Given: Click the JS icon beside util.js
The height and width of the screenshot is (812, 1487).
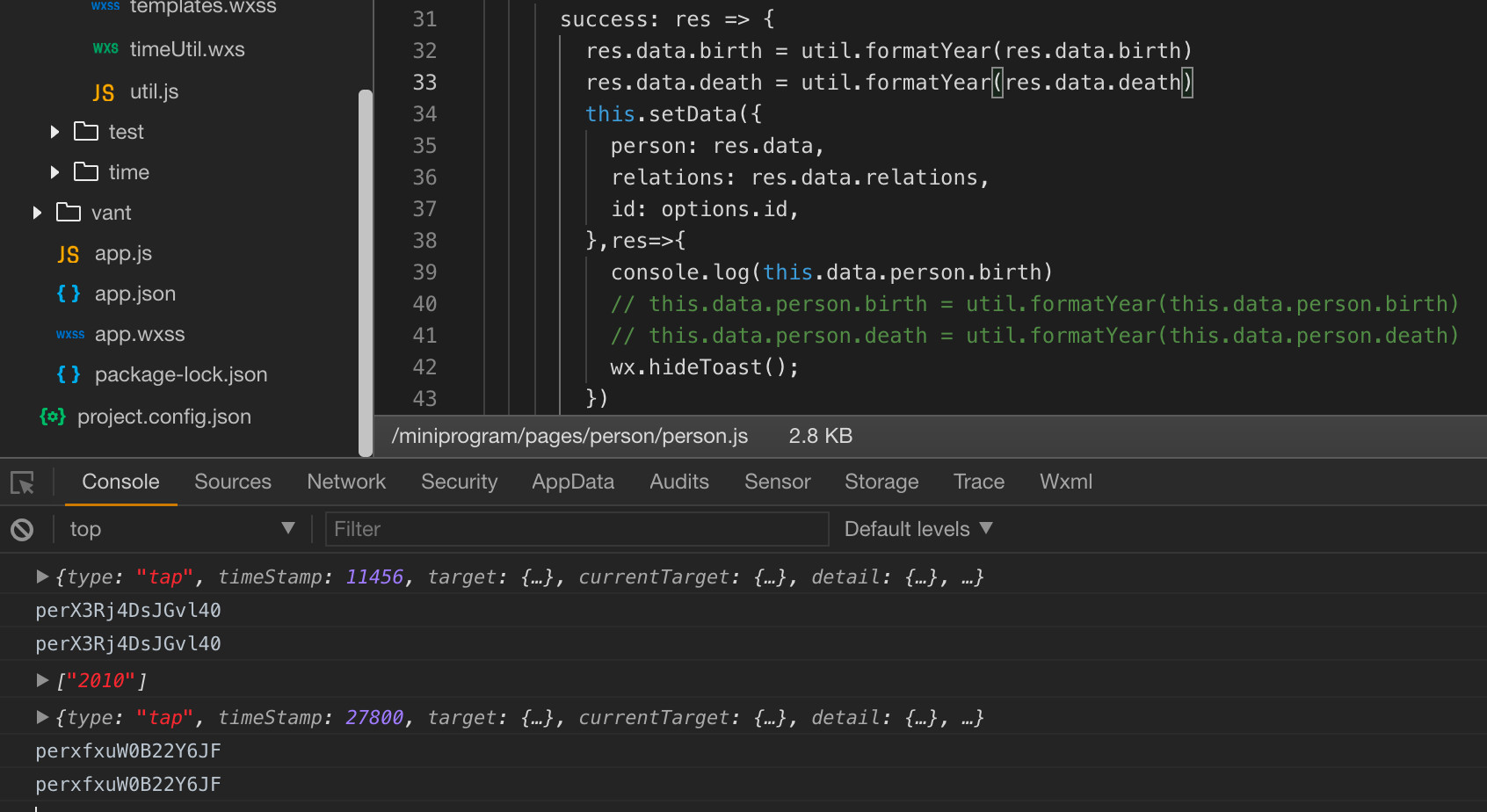Looking at the screenshot, I should point(103,92).
